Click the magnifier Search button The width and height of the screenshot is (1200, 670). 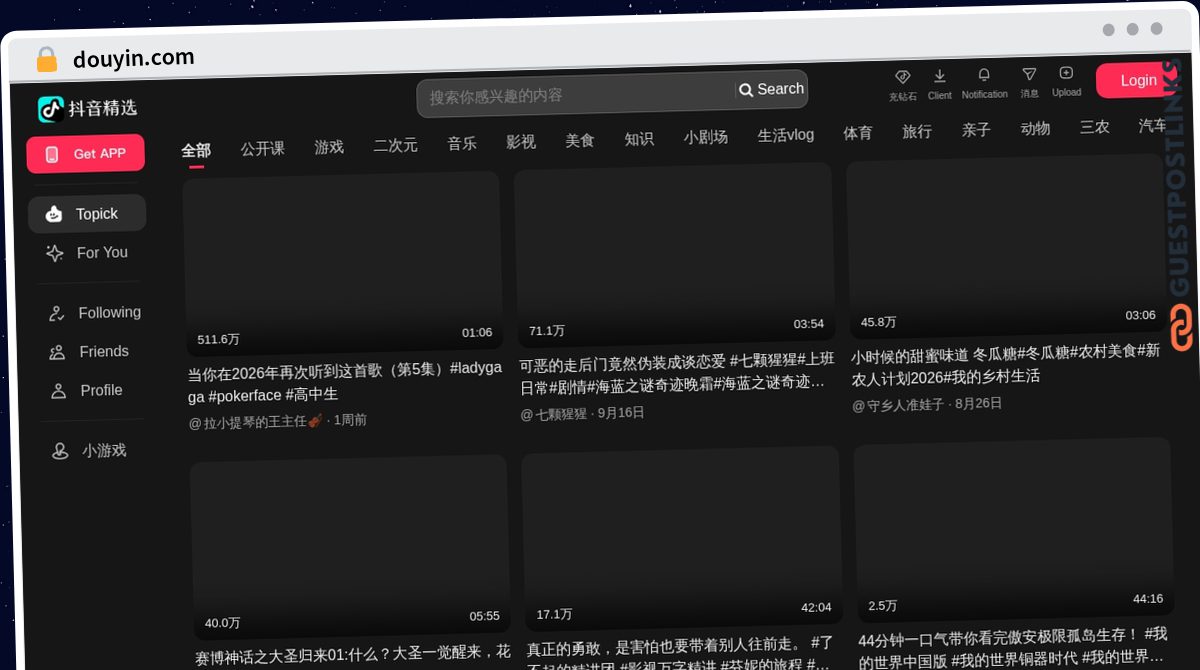point(771,89)
